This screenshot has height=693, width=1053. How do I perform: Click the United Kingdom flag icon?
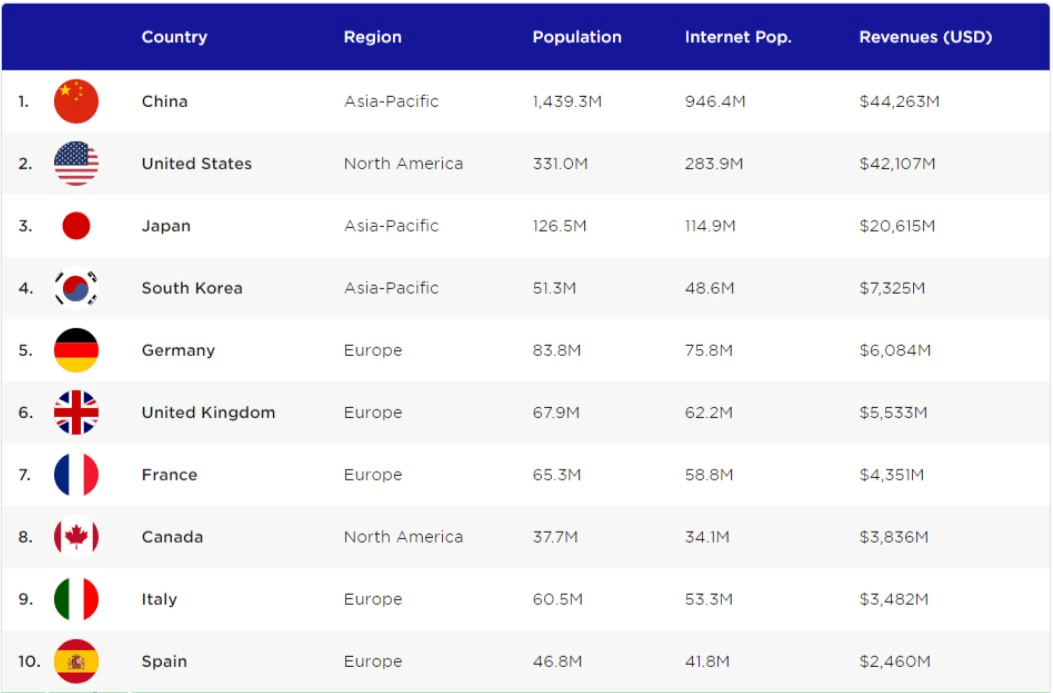click(76, 412)
